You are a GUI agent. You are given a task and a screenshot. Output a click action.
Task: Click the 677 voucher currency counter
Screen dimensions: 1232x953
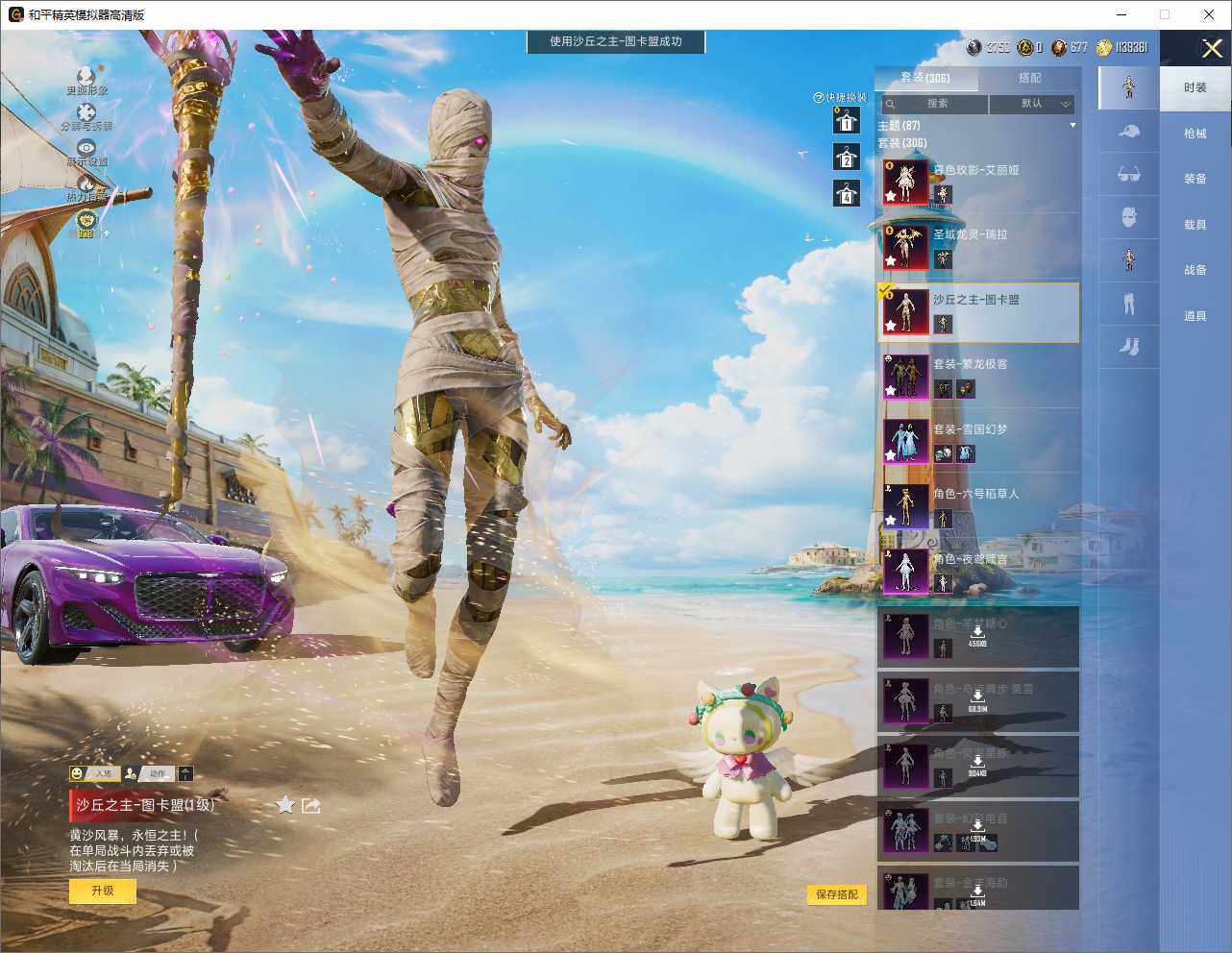(x=1070, y=47)
